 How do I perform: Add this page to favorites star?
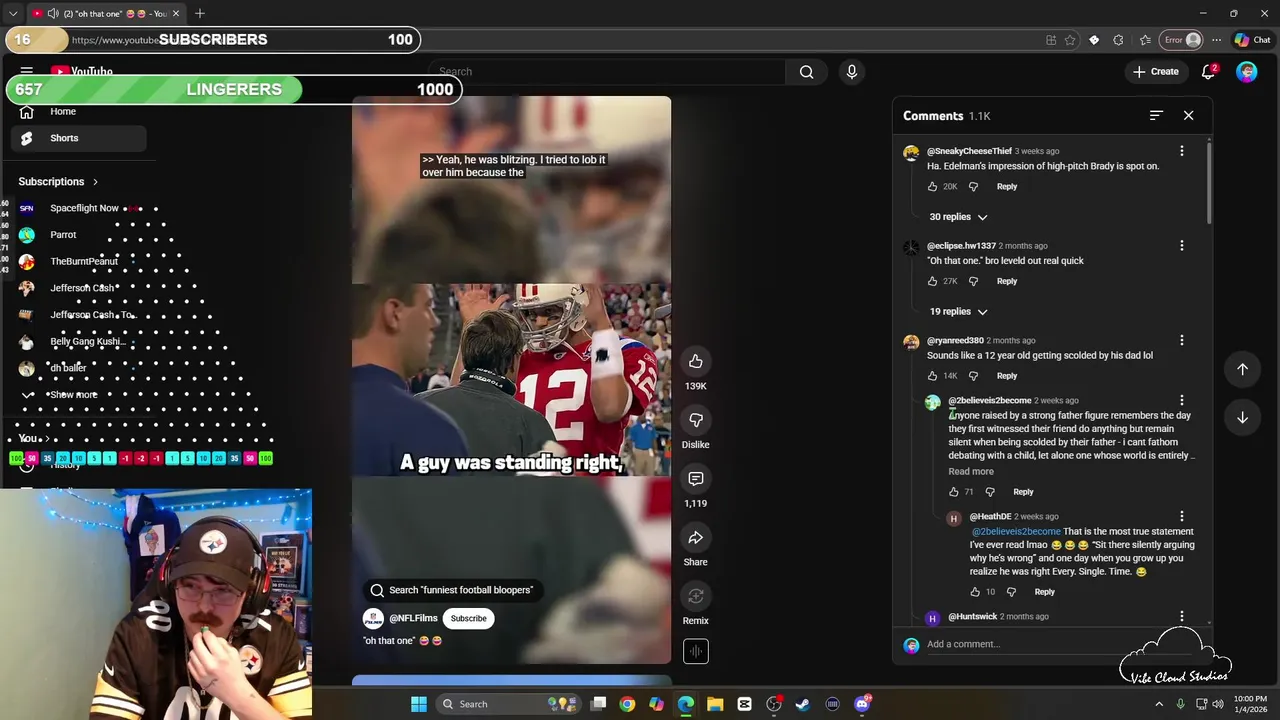pyautogui.click(x=1070, y=40)
